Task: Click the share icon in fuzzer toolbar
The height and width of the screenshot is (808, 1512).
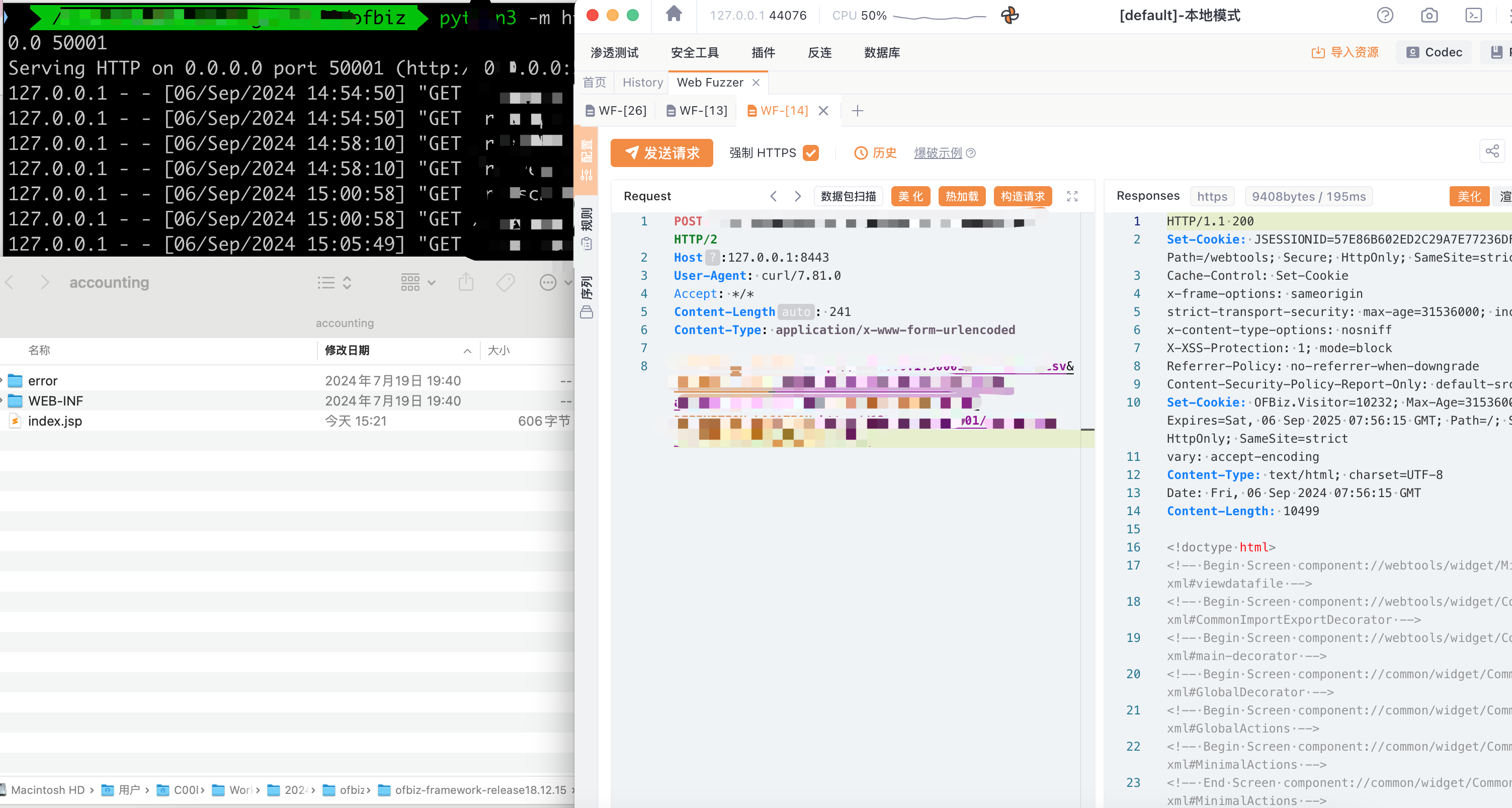Action: coord(1492,151)
